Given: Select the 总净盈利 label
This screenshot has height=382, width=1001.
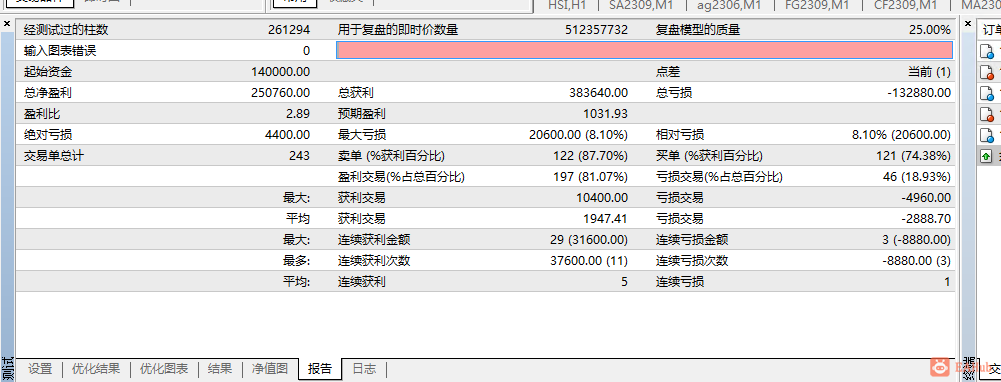Looking at the screenshot, I should [48, 93].
